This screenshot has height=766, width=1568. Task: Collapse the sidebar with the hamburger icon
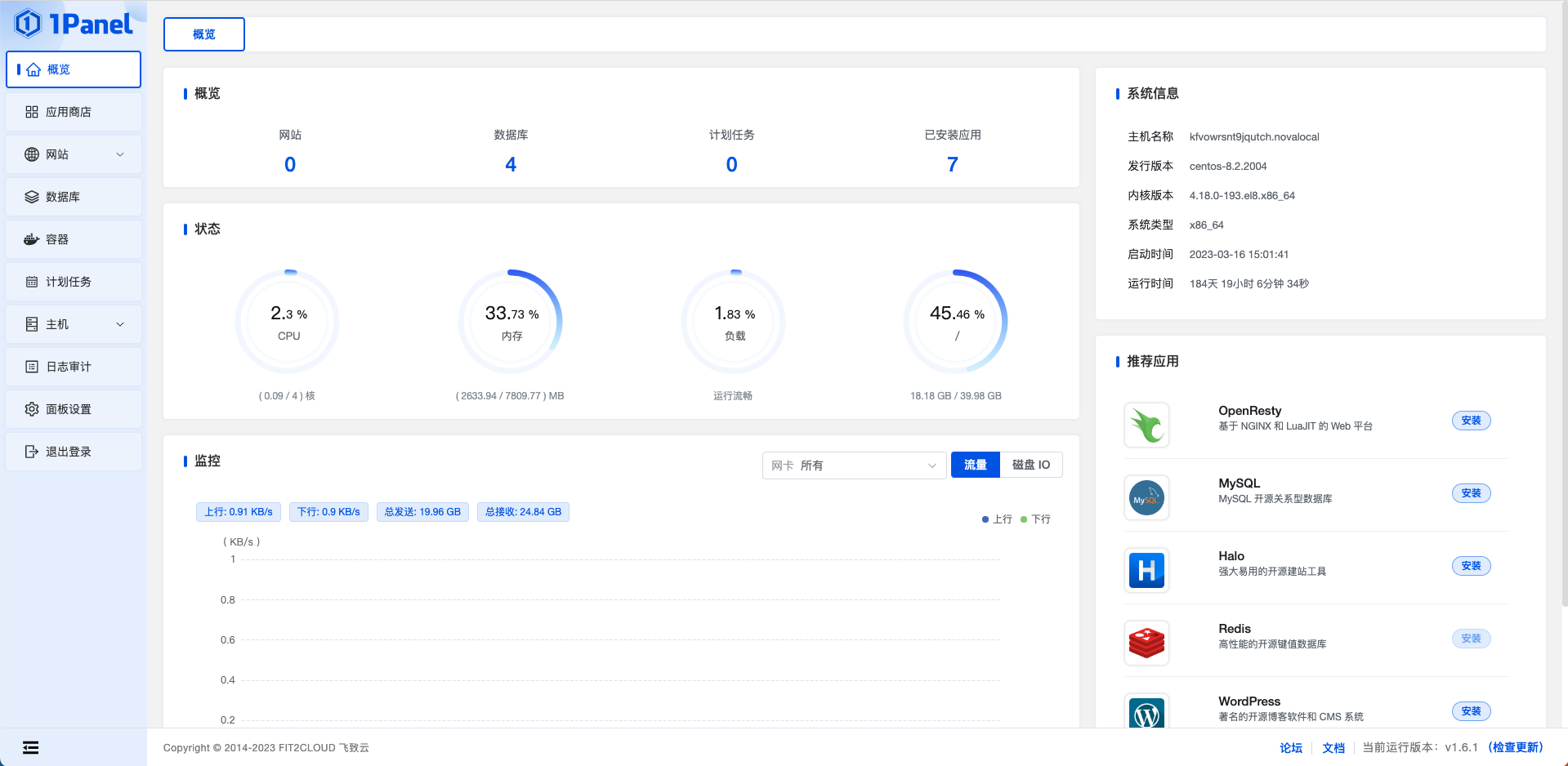click(31, 747)
